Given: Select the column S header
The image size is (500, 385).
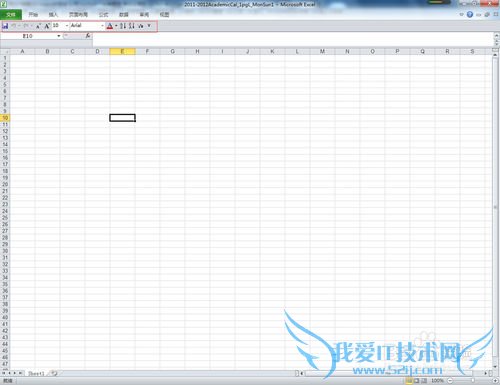Looking at the screenshot, I should pyautogui.click(x=472, y=51).
